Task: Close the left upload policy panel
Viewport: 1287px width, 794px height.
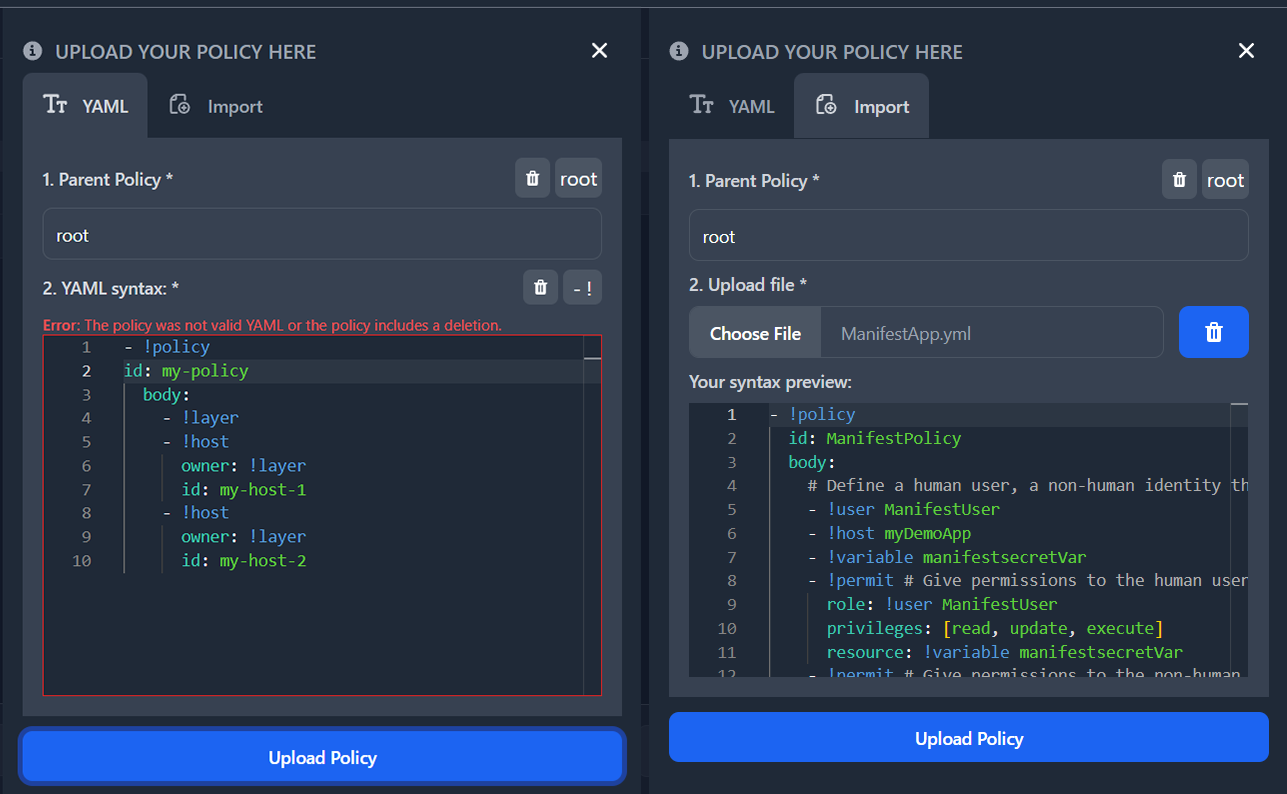Action: pyautogui.click(x=599, y=51)
